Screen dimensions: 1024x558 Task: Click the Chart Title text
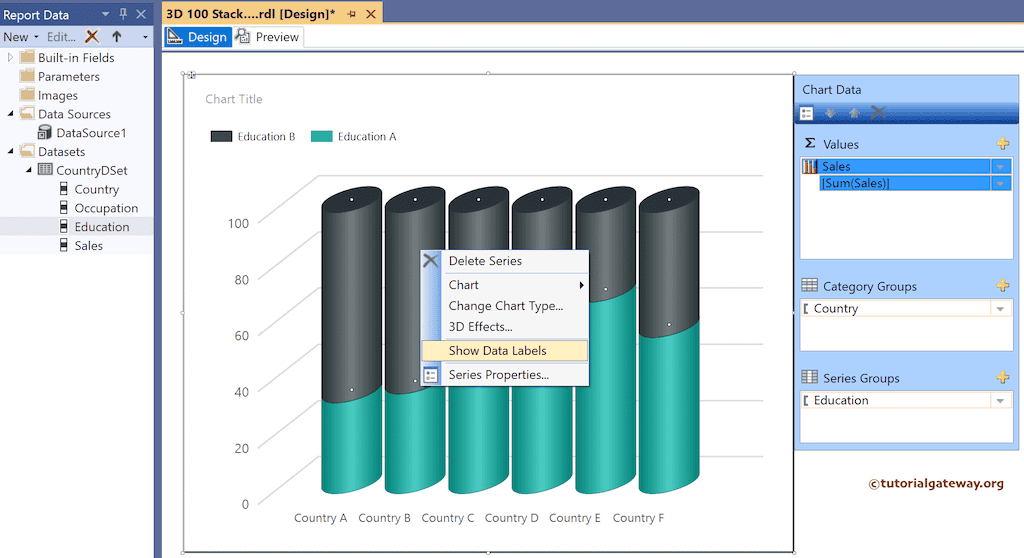[x=234, y=99]
